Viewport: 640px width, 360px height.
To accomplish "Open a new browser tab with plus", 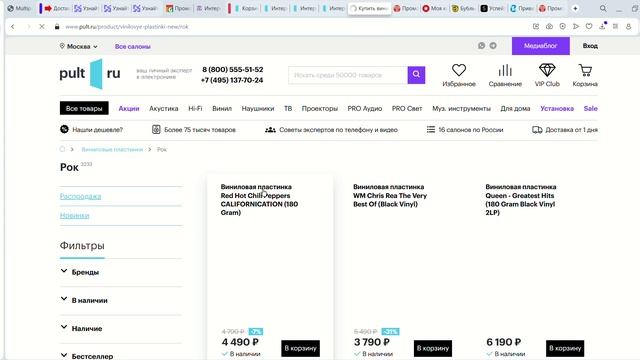I will tap(575, 8).
